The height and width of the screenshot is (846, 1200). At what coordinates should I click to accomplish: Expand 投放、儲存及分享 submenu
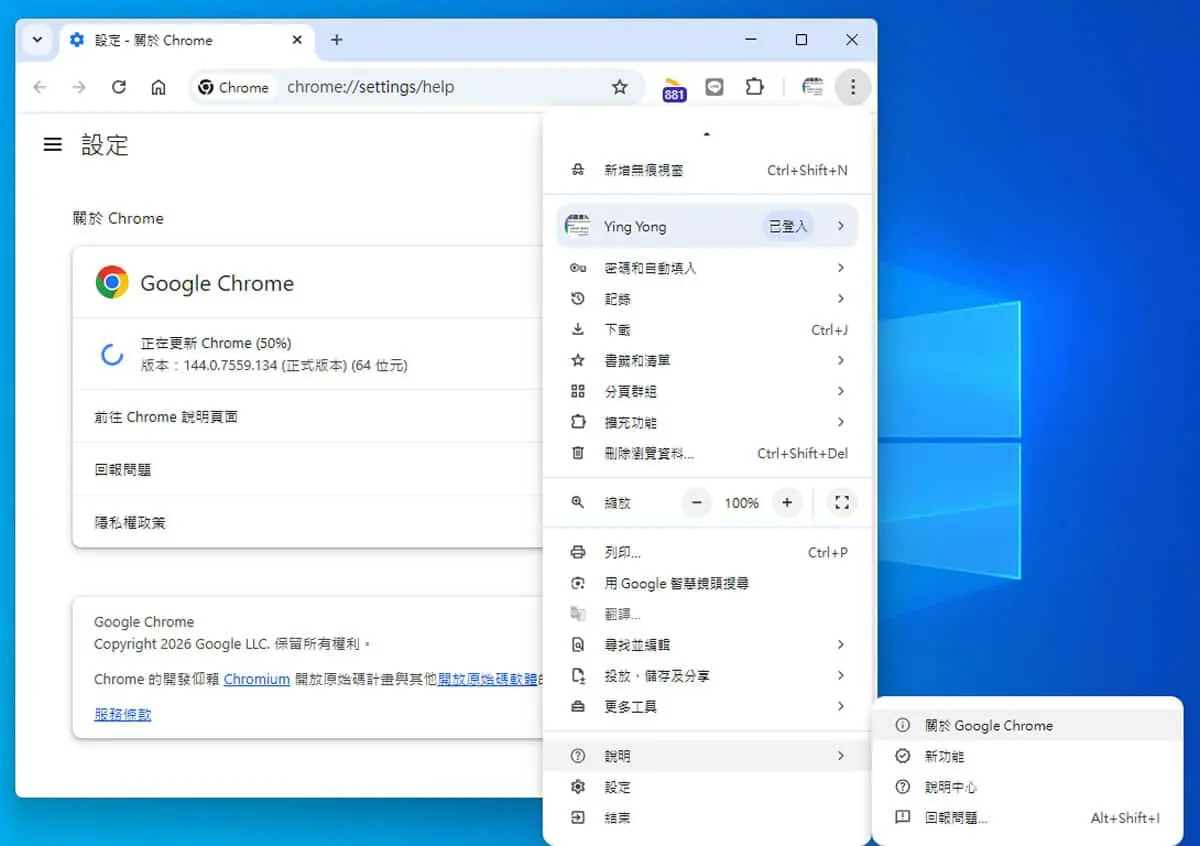point(708,676)
